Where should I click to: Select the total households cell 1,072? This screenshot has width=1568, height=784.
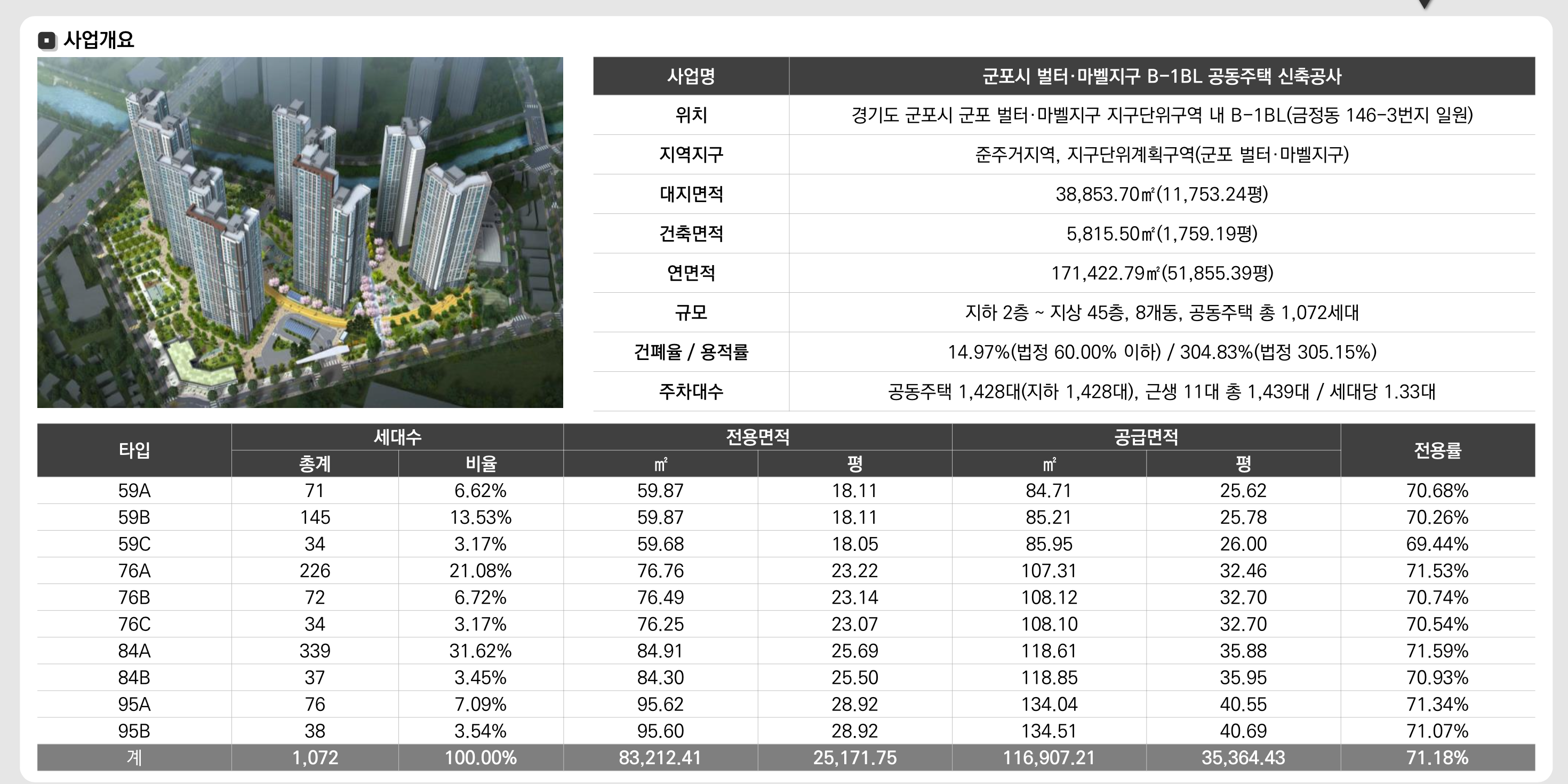(315, 758)
